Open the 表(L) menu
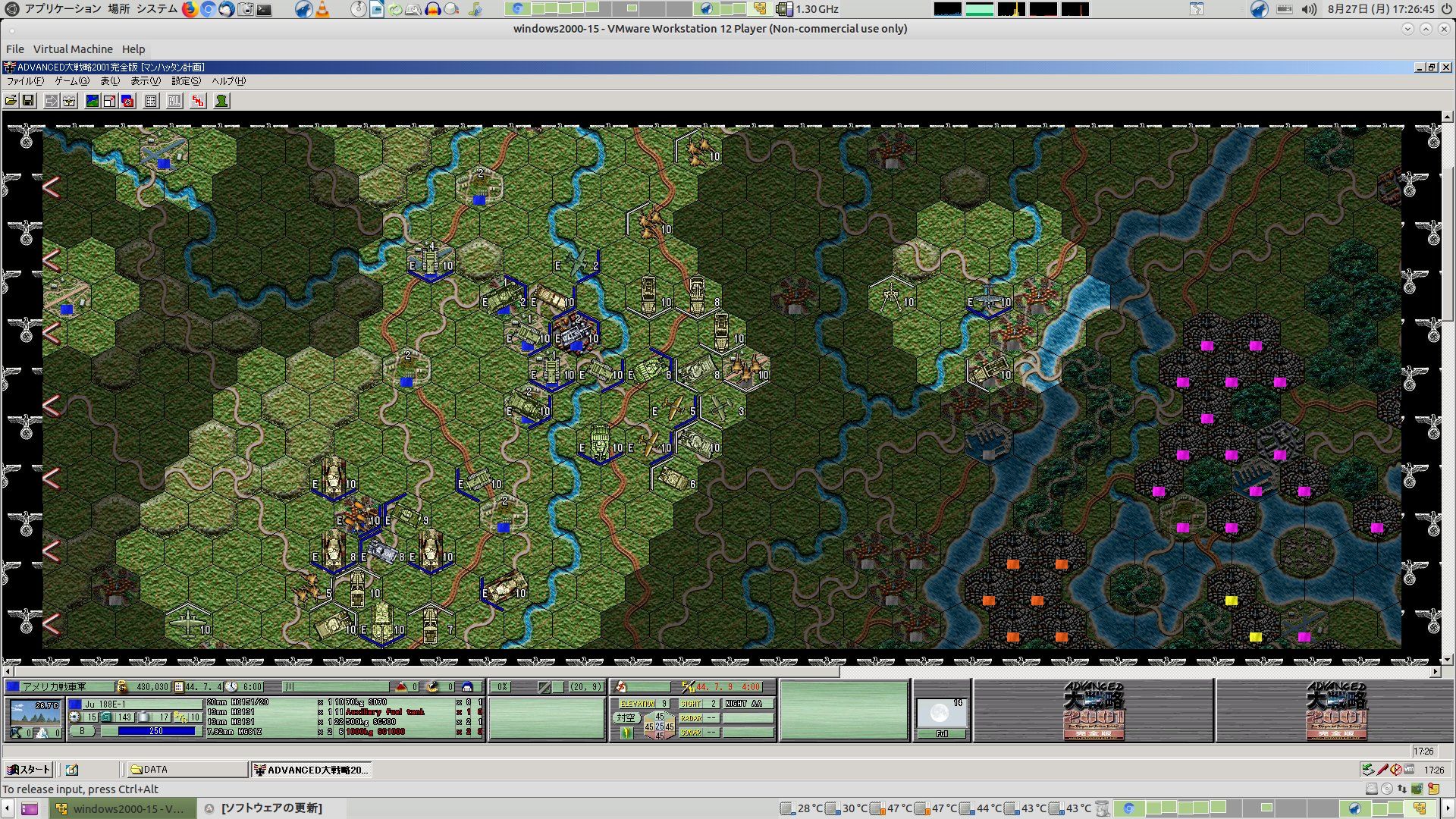1456x819 pixels. [x=110, y=81]
